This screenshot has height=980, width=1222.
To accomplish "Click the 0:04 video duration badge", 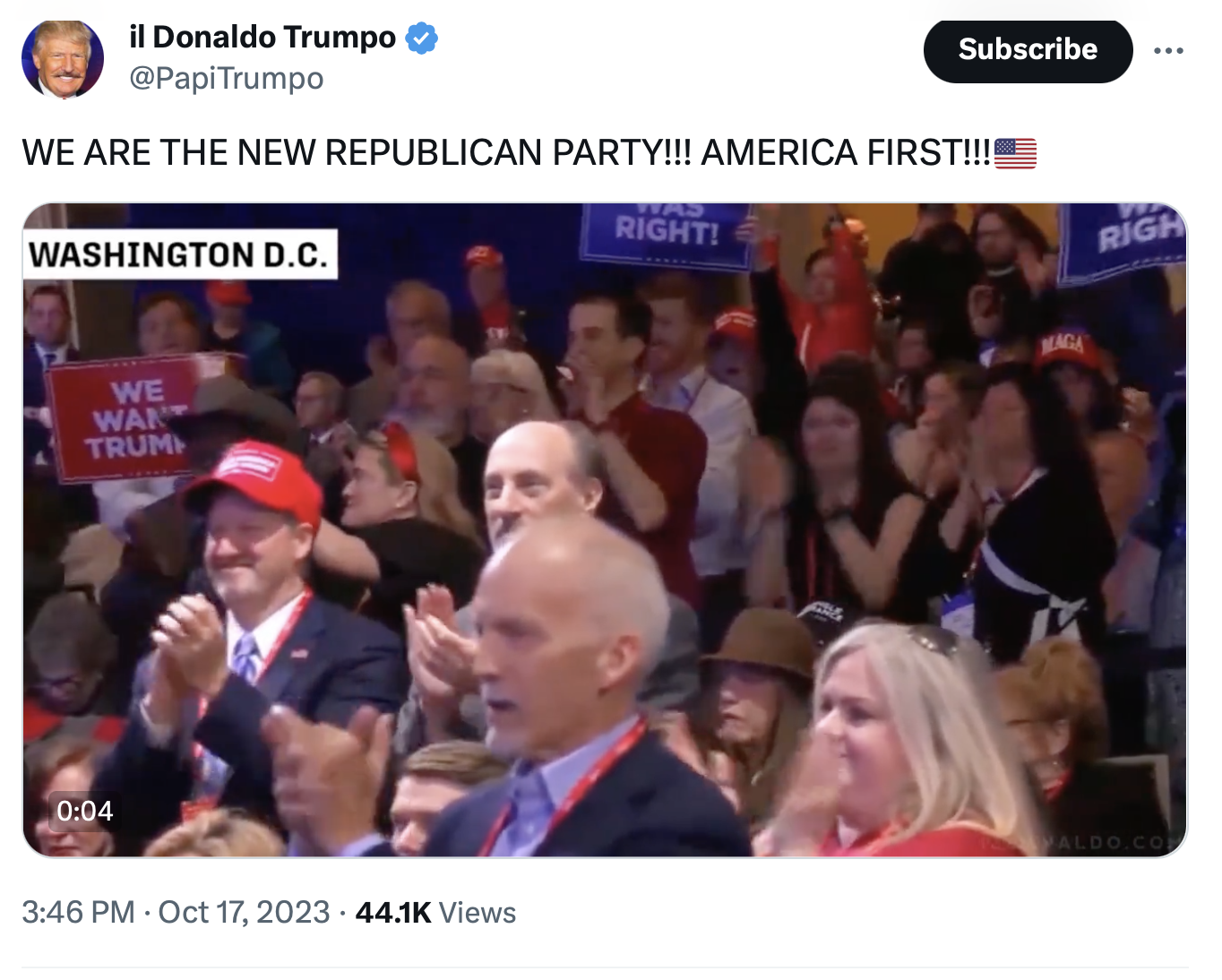I will 85,811.
